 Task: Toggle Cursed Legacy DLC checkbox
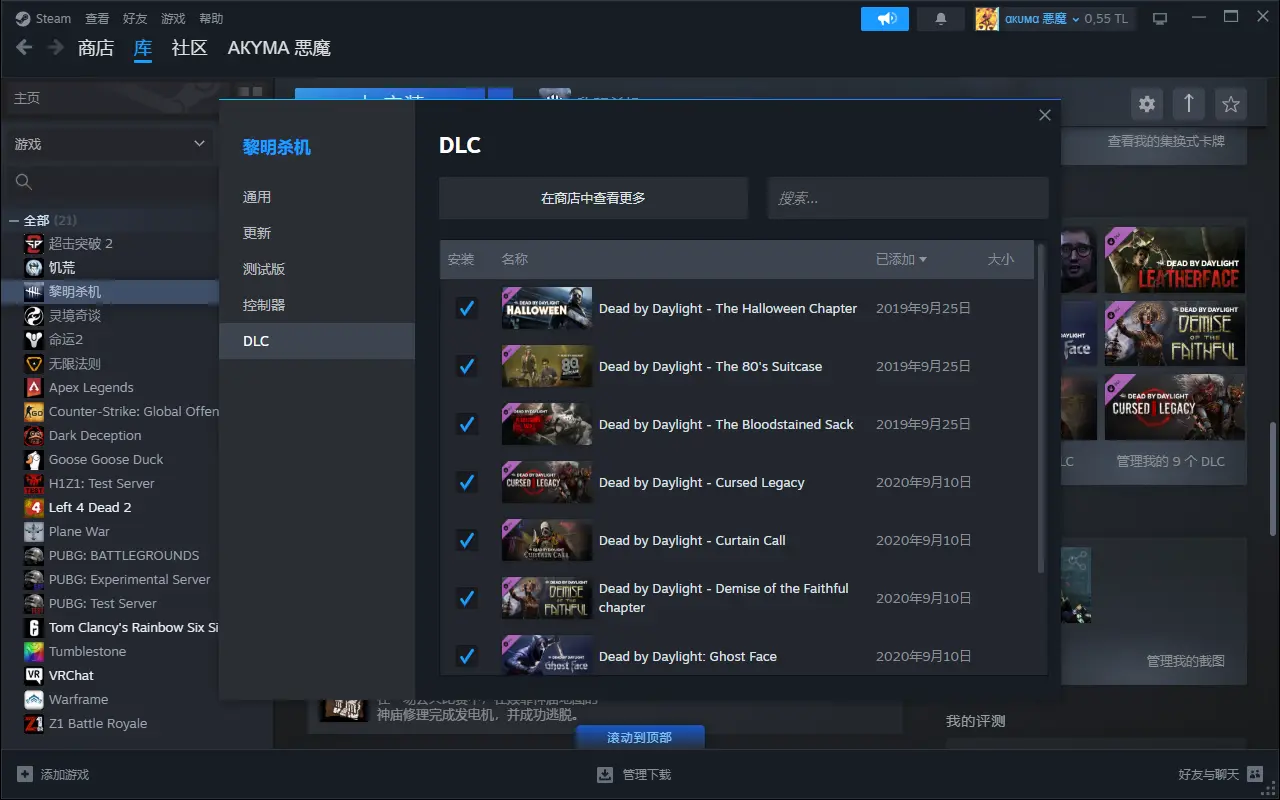click(x=466, y=482)
